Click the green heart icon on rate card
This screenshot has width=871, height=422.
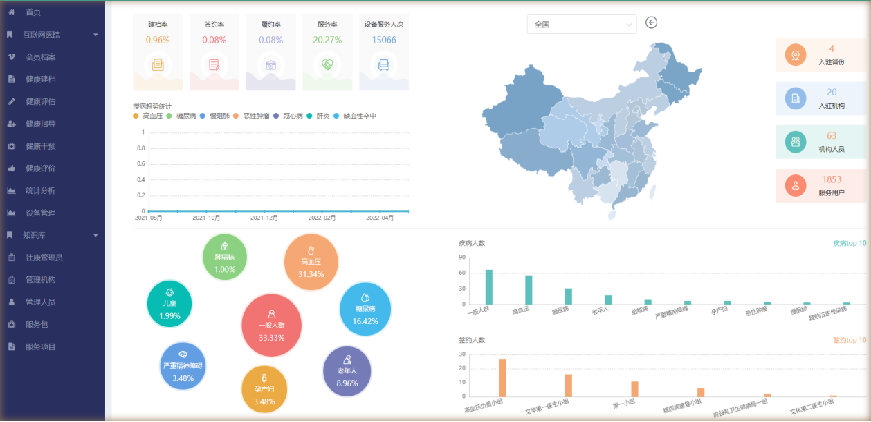327,65
